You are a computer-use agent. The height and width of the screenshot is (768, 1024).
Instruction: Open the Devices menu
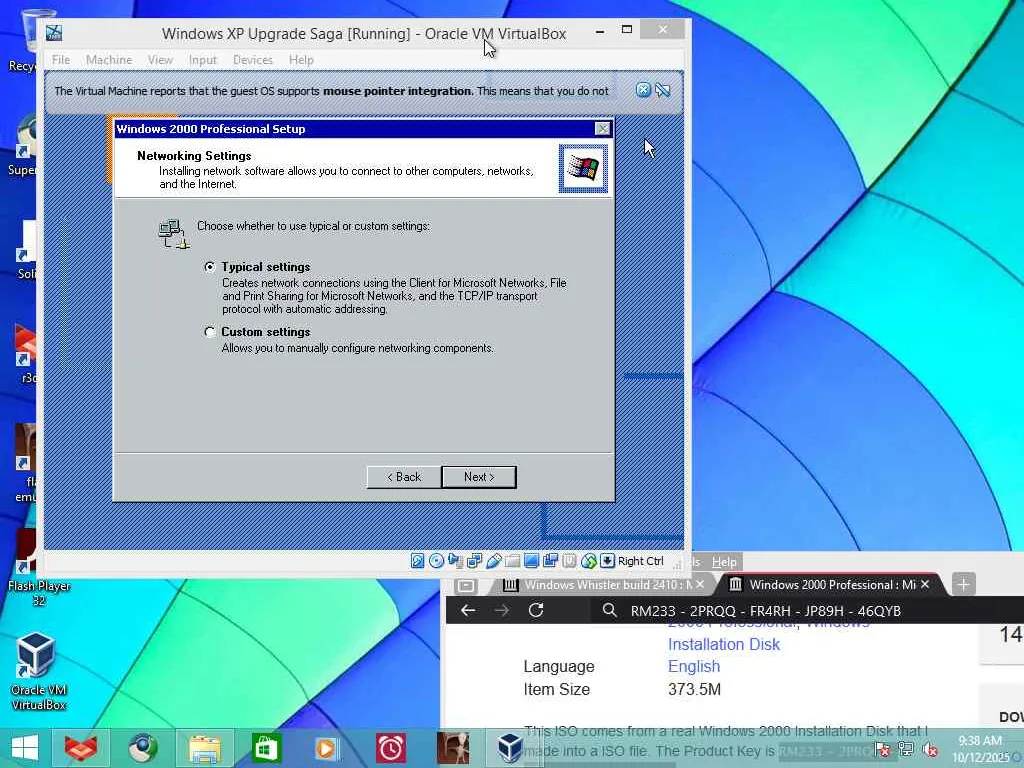click(x=253, y=59)
